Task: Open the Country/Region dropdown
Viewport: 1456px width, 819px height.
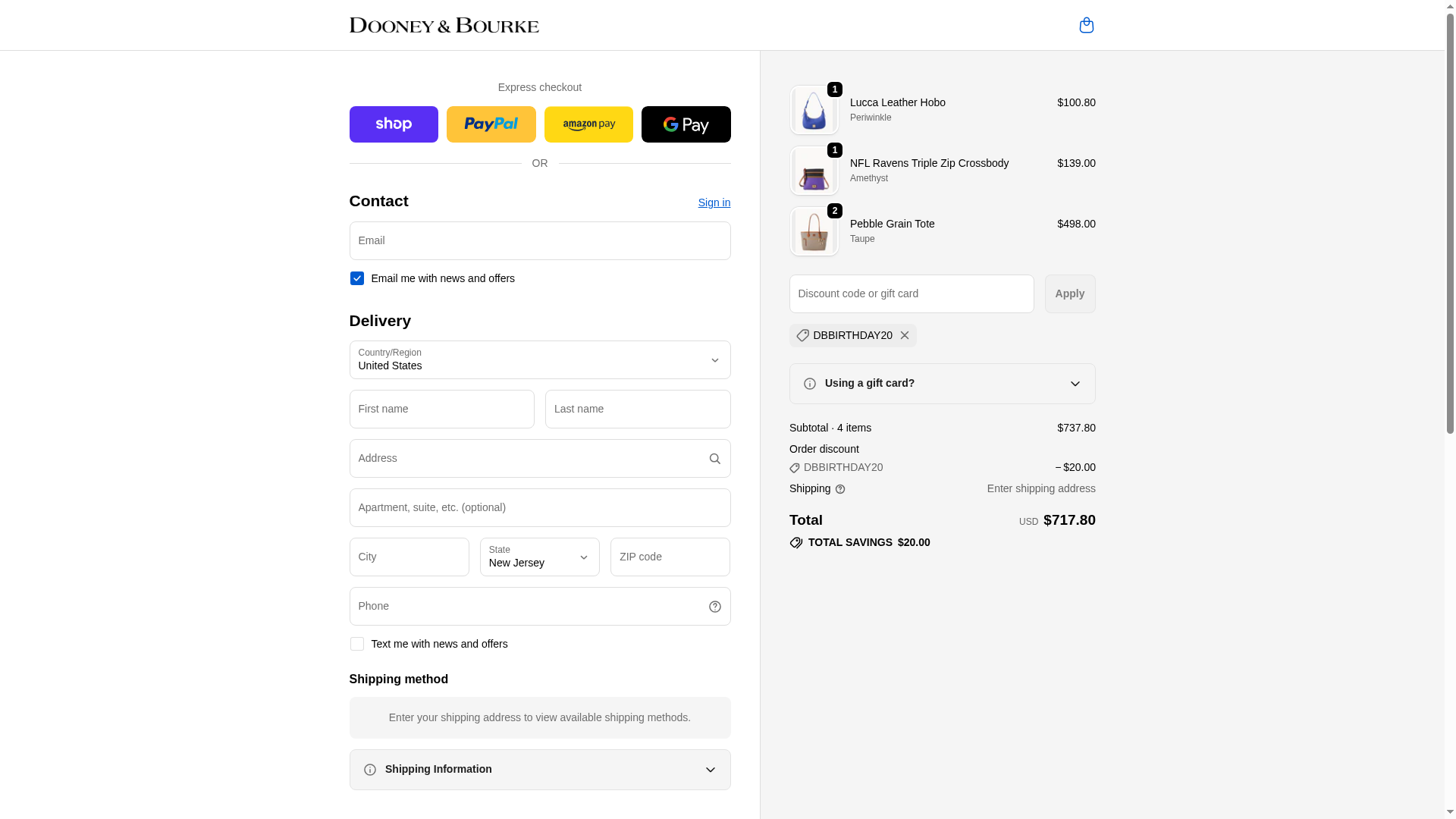Action: pyautogui.click(x=539, y=360)
